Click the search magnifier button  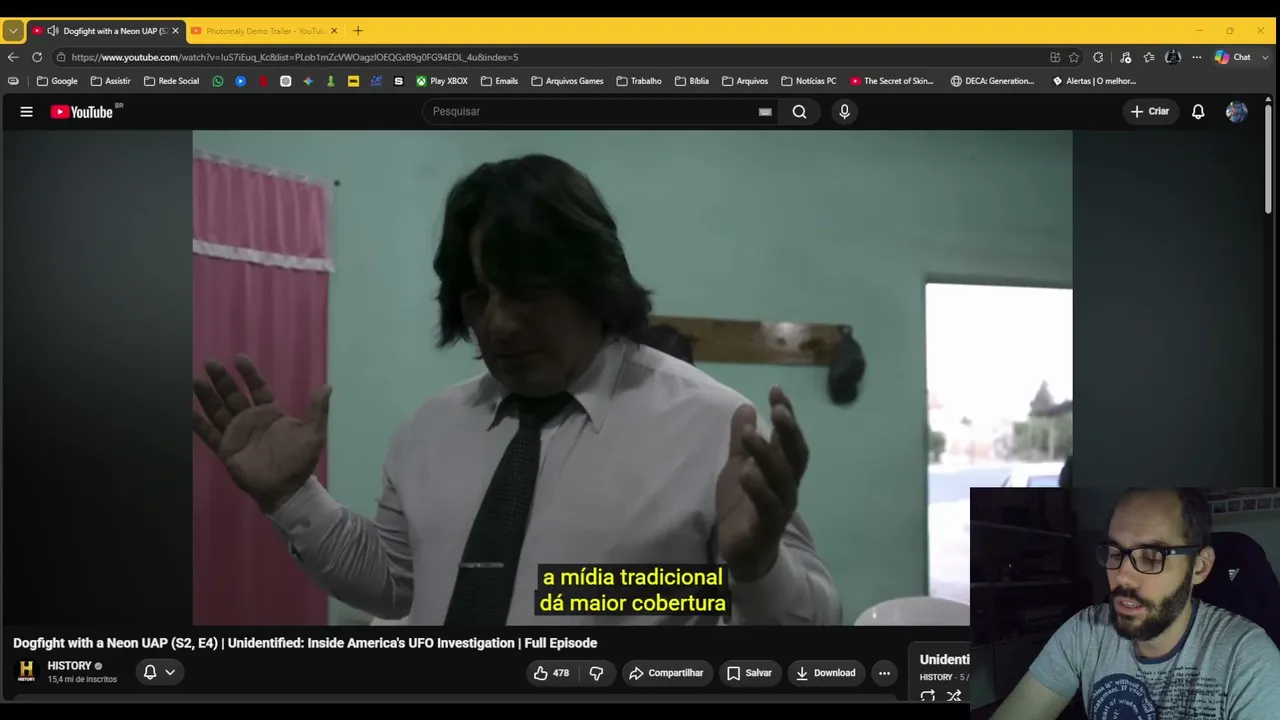point(799,112)
